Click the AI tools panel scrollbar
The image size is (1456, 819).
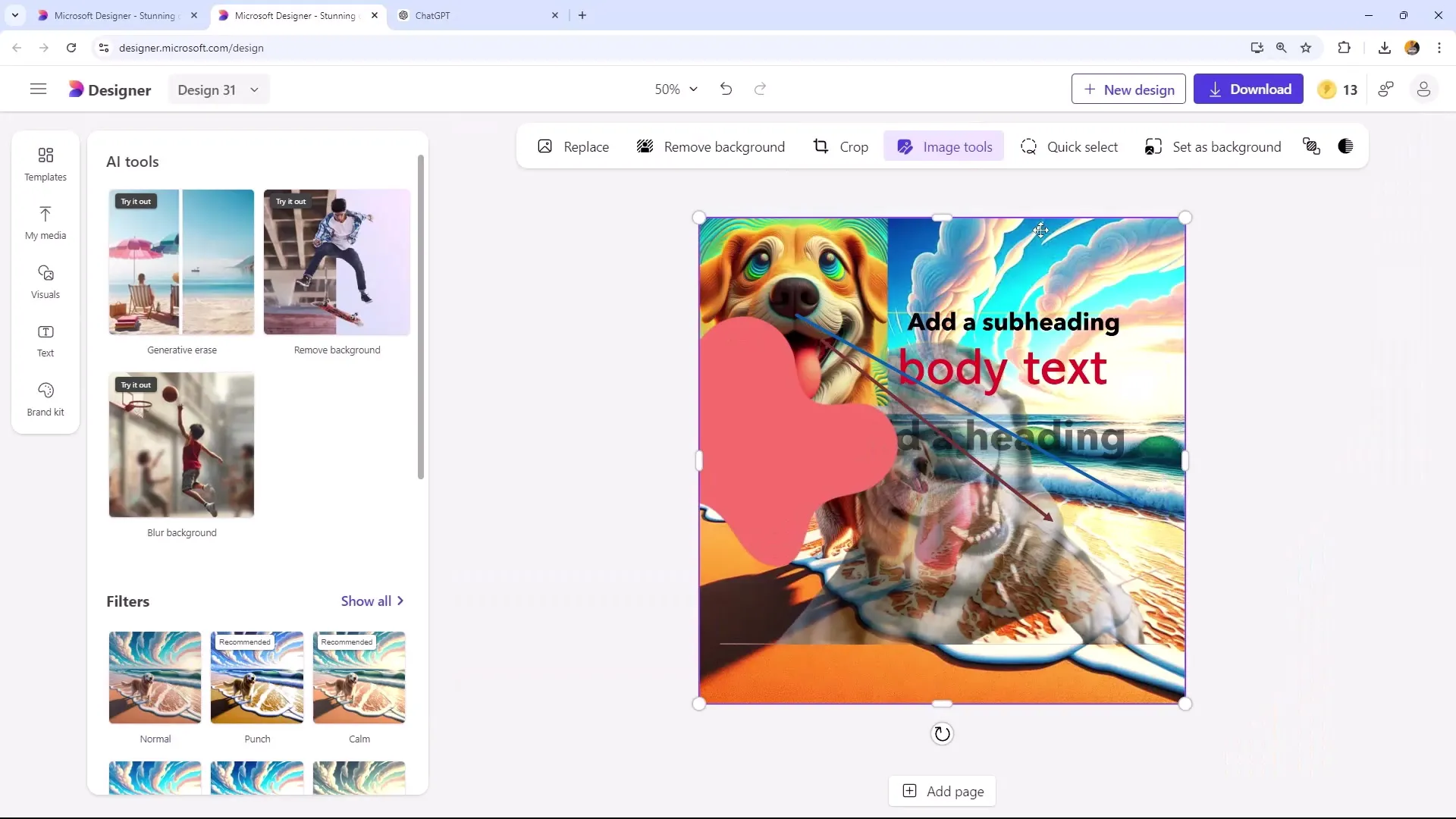tap(421, 317)
